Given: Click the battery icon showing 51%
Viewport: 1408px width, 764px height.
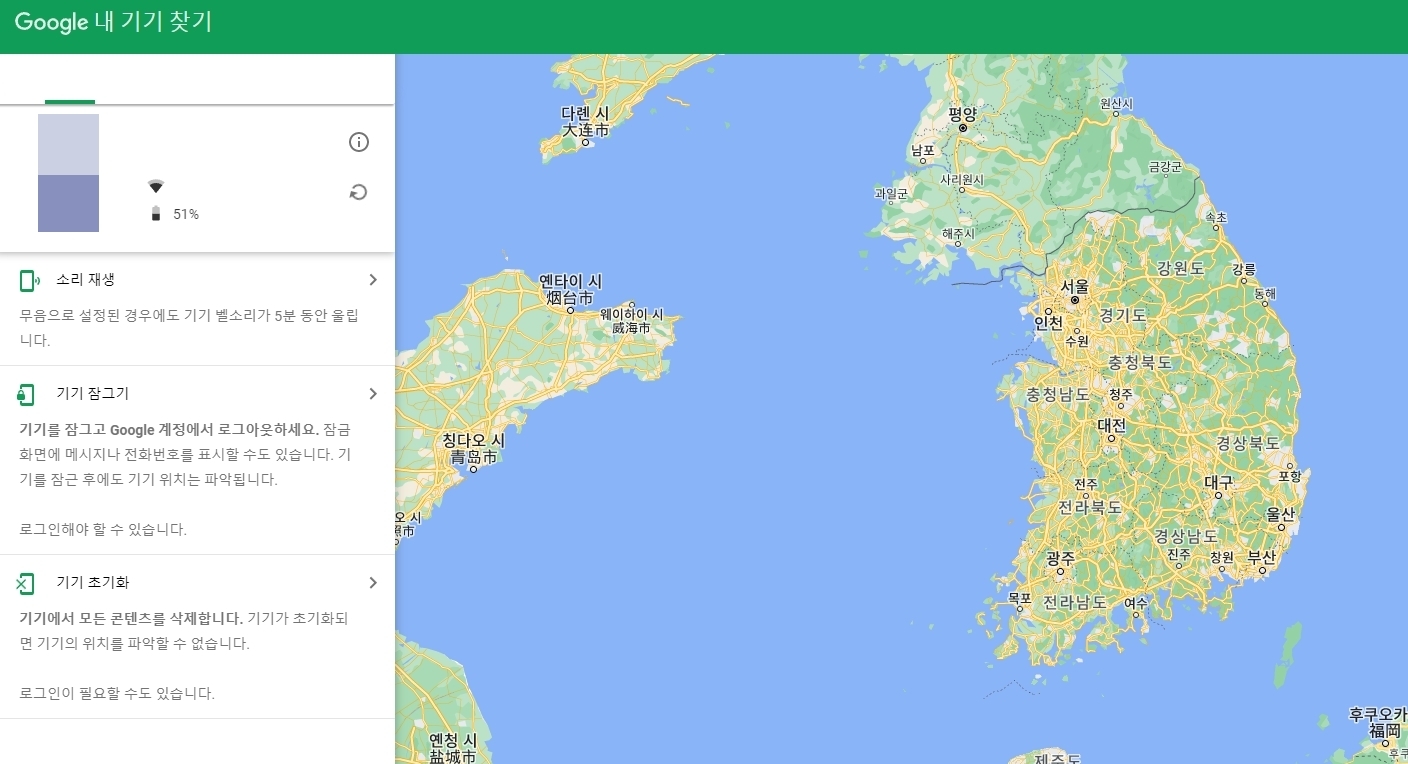Looking at the screenshot, I should (155, 212).
